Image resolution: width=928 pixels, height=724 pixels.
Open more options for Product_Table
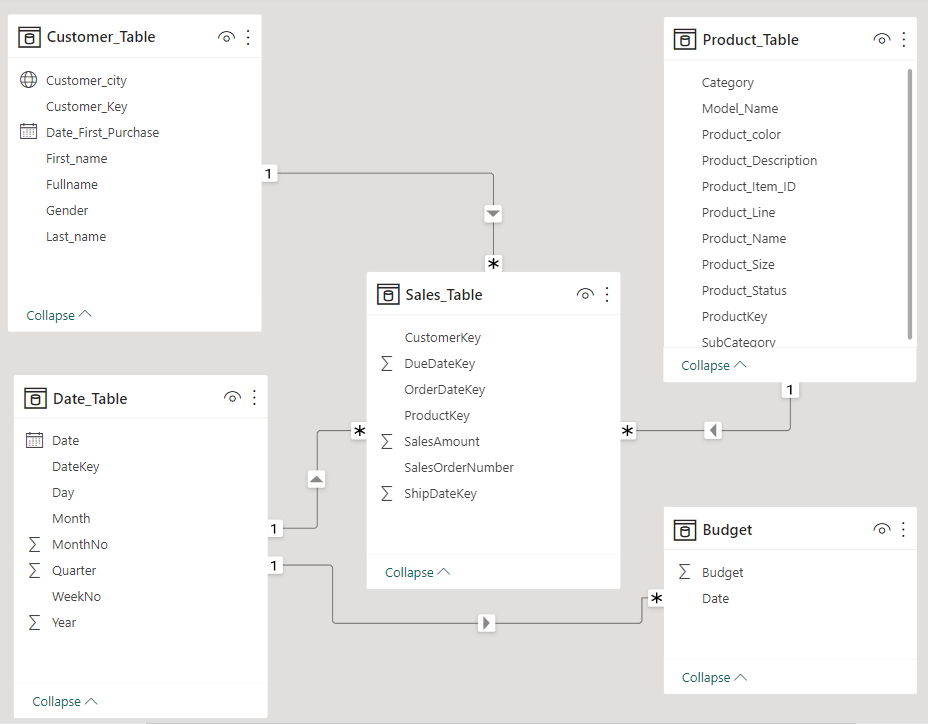click(x=904, y=40)
